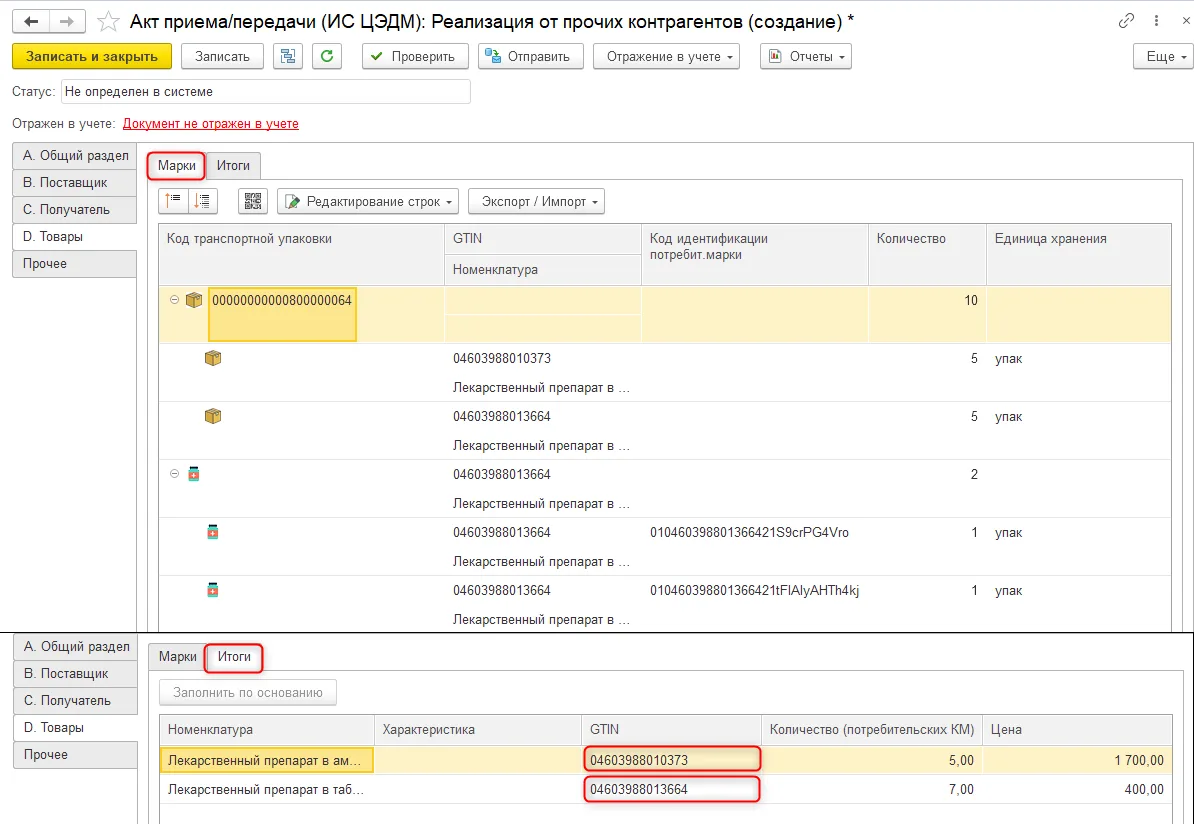Click the box icon of package 00000000000800000064
Viewport: 1194px width, 824px height.
(194, 300)
